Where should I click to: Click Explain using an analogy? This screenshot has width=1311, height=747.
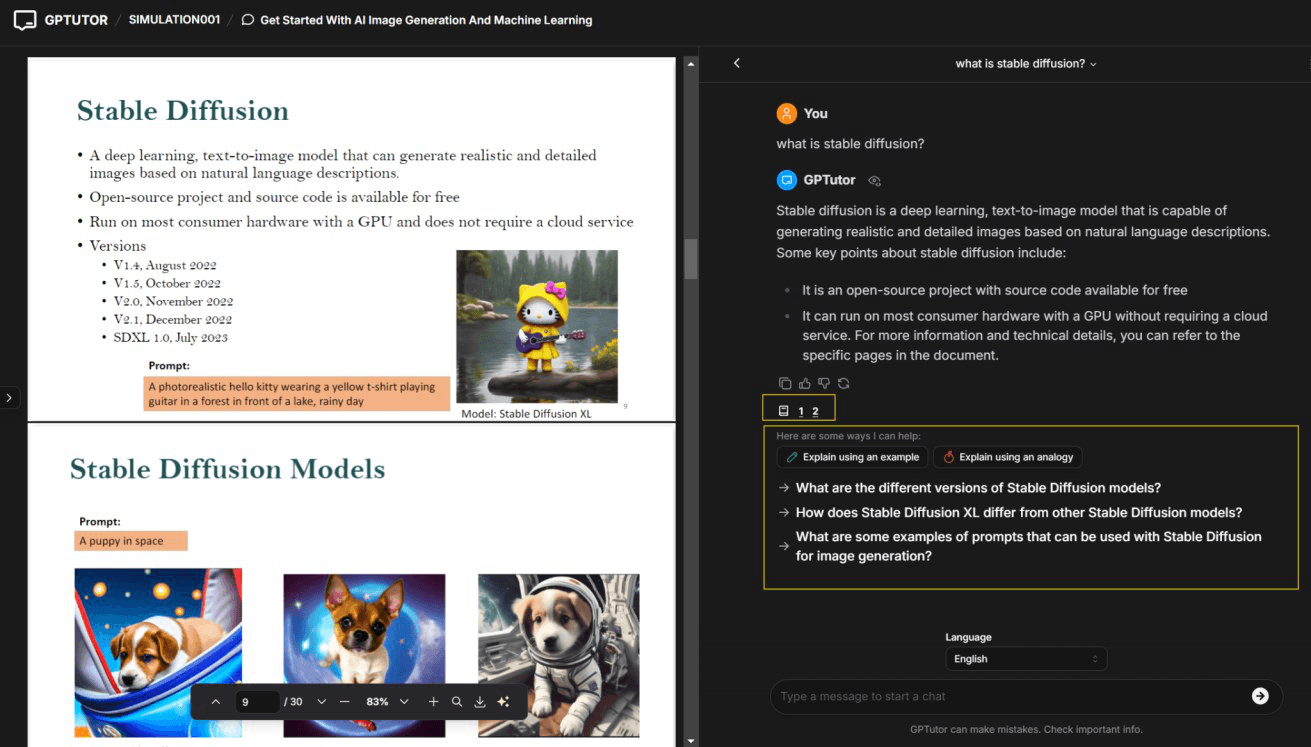pyautogui.click(x=1007, y=457)
